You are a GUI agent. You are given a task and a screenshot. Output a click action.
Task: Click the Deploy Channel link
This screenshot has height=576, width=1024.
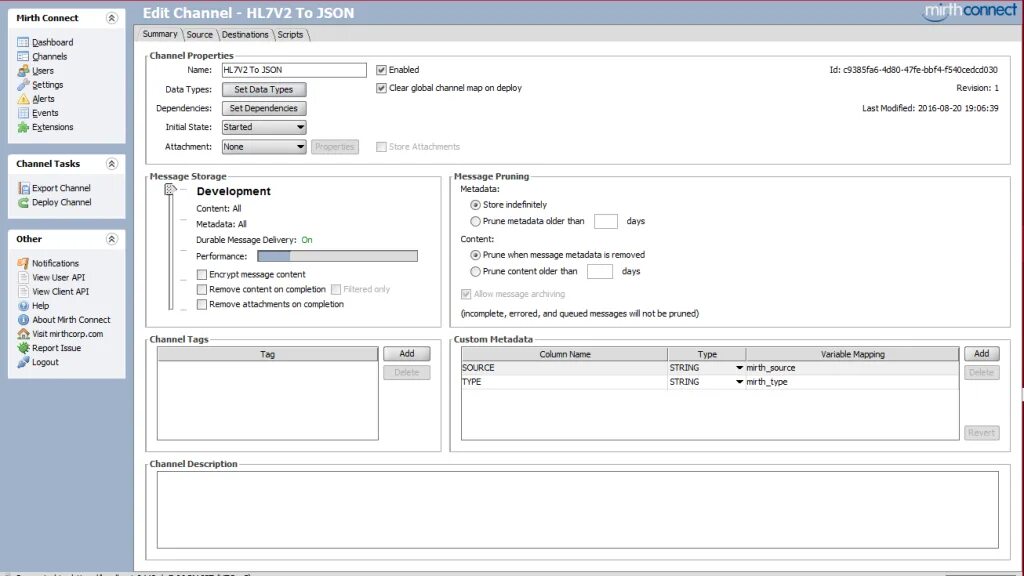coord(61,202)
